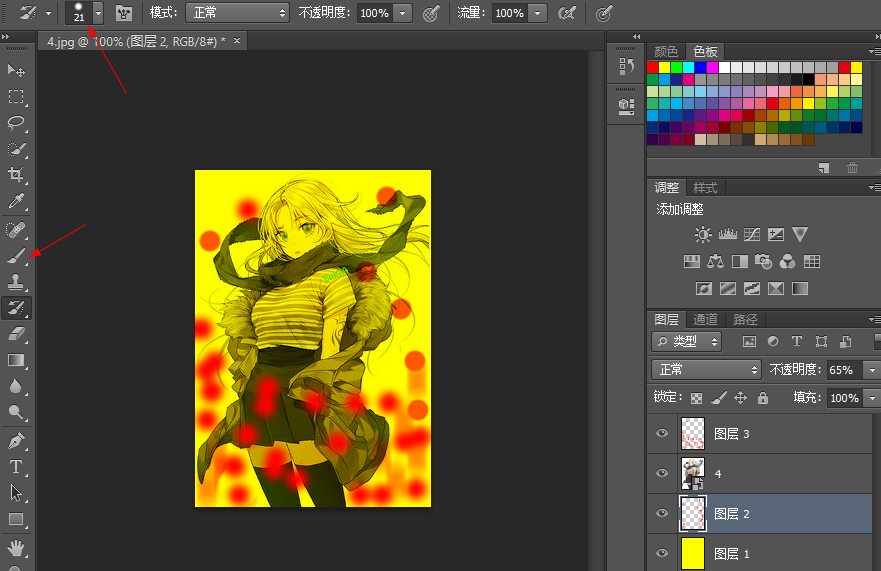Viewport: 881px width, 571px height.
Task: Open the 3D panel icon
Action: pos(626,106)
